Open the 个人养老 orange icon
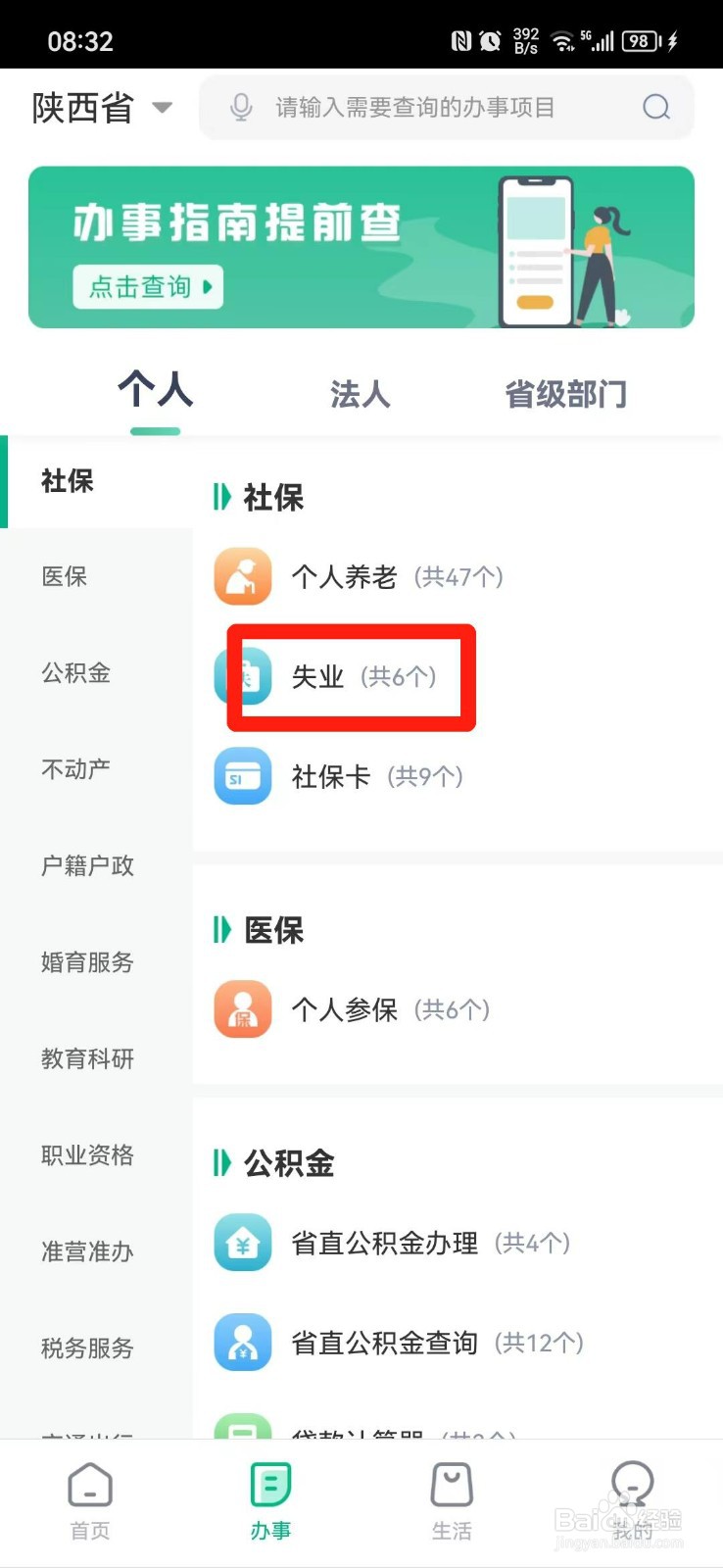Screen dimensions: 723x1568 [243, 577]
